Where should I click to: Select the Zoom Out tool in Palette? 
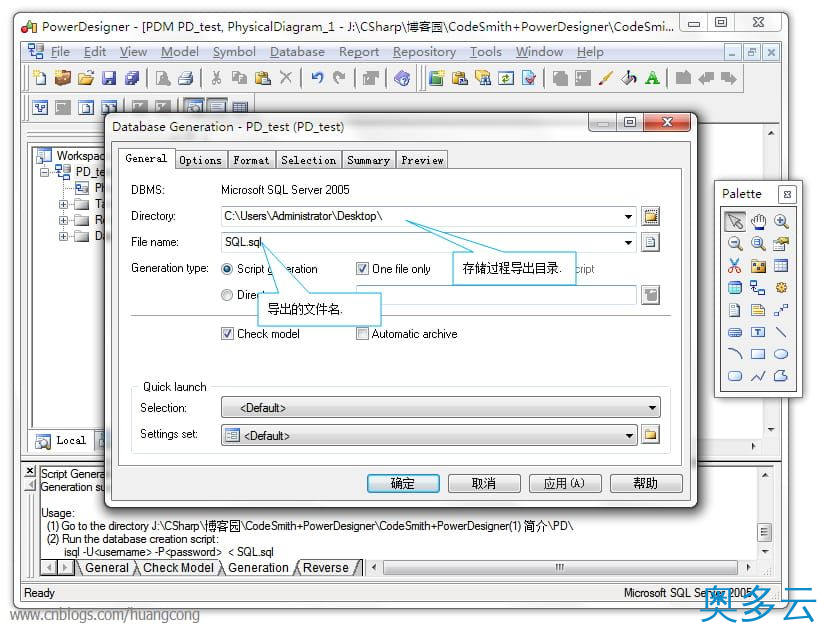coord(735,243)
